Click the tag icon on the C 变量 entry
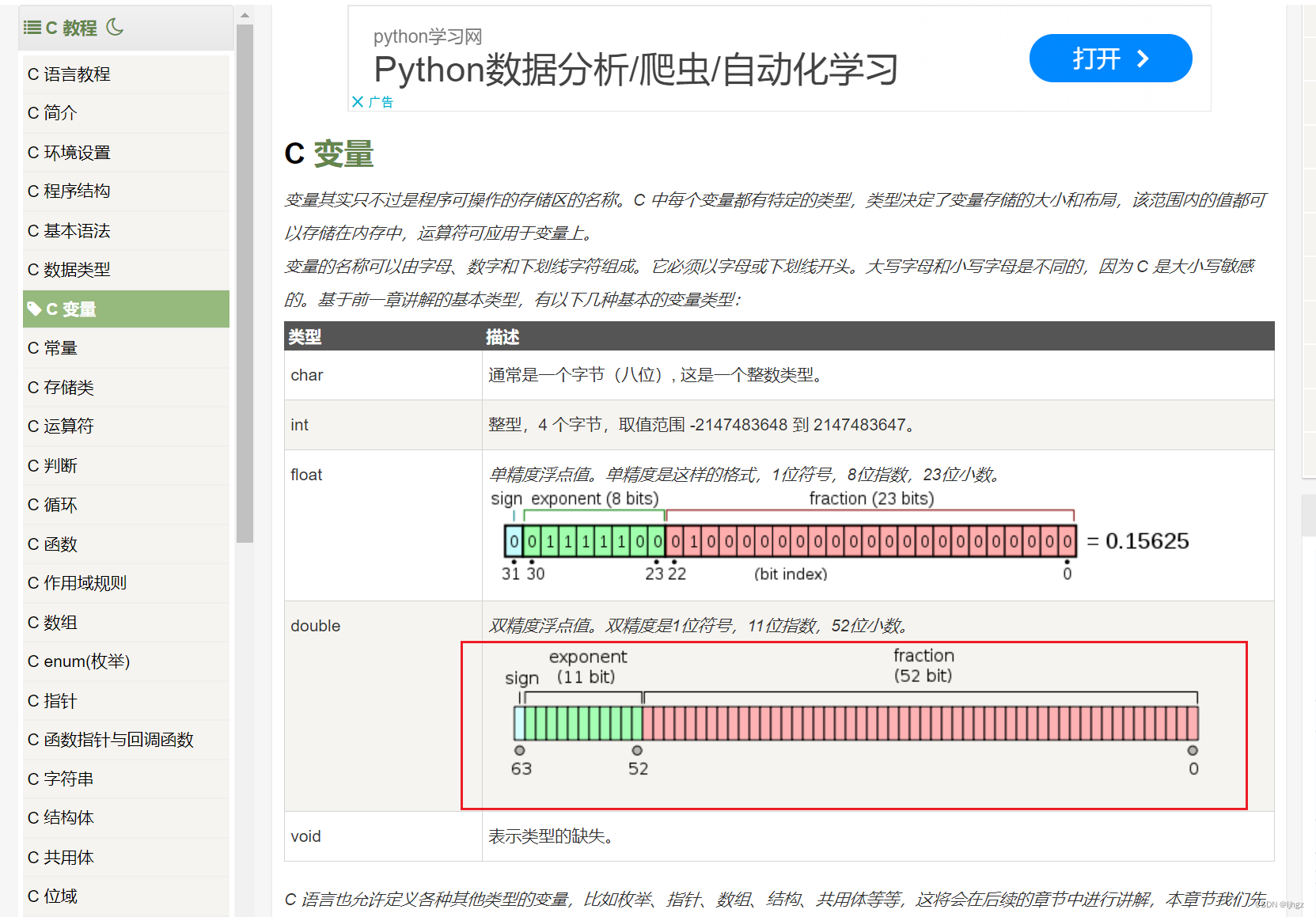1316x917 pixels. coord(35,309)
